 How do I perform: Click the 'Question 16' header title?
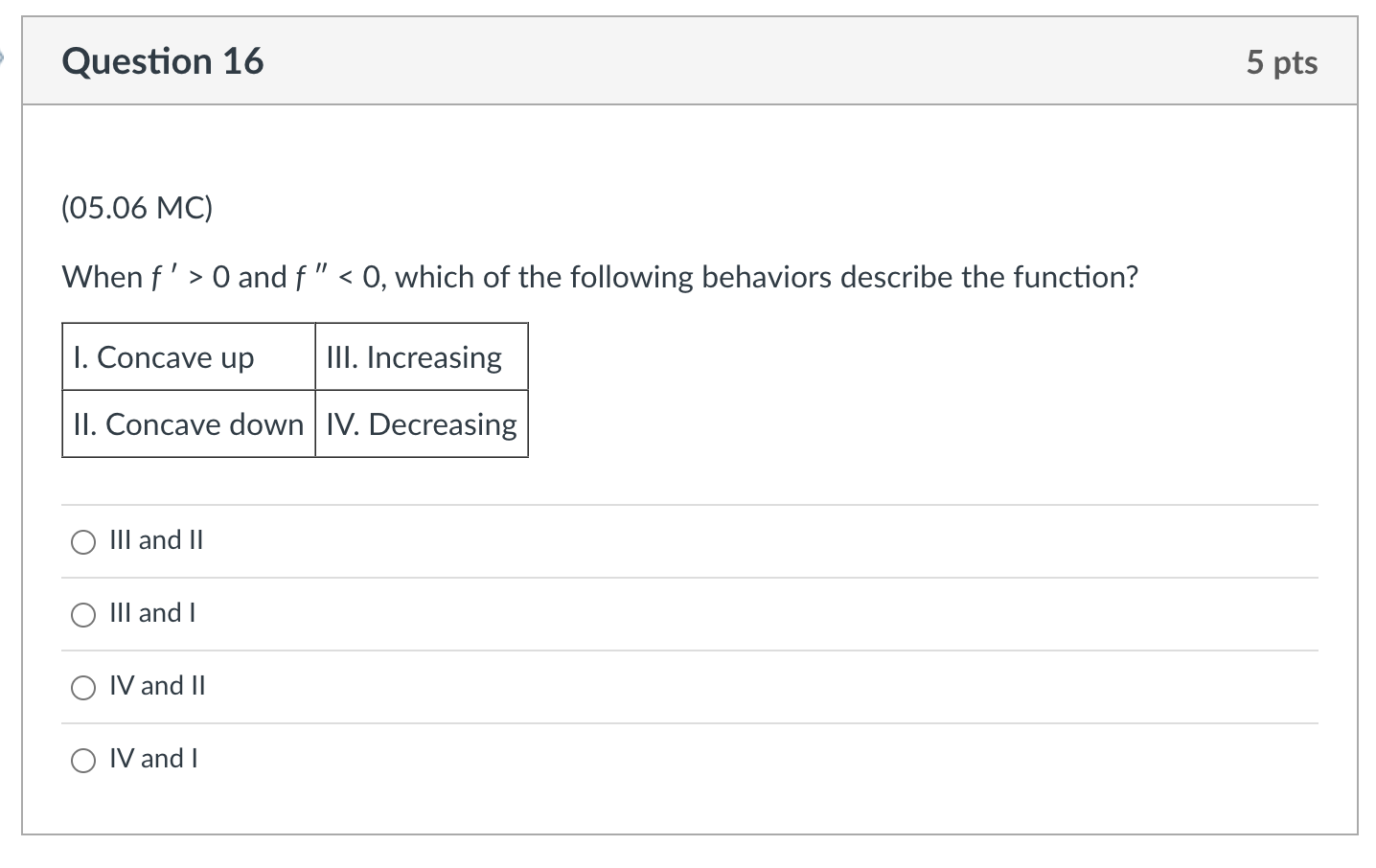[163, 61]
